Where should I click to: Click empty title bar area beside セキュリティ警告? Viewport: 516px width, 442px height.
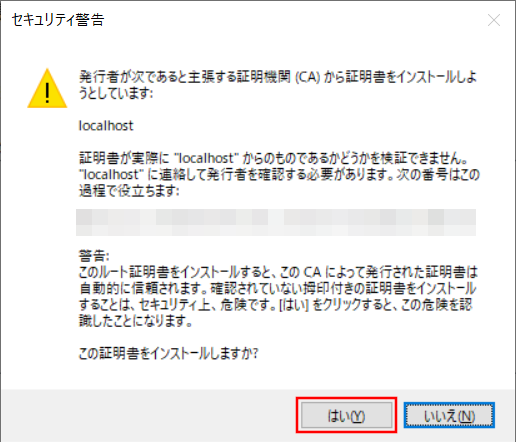pos(293,20)
